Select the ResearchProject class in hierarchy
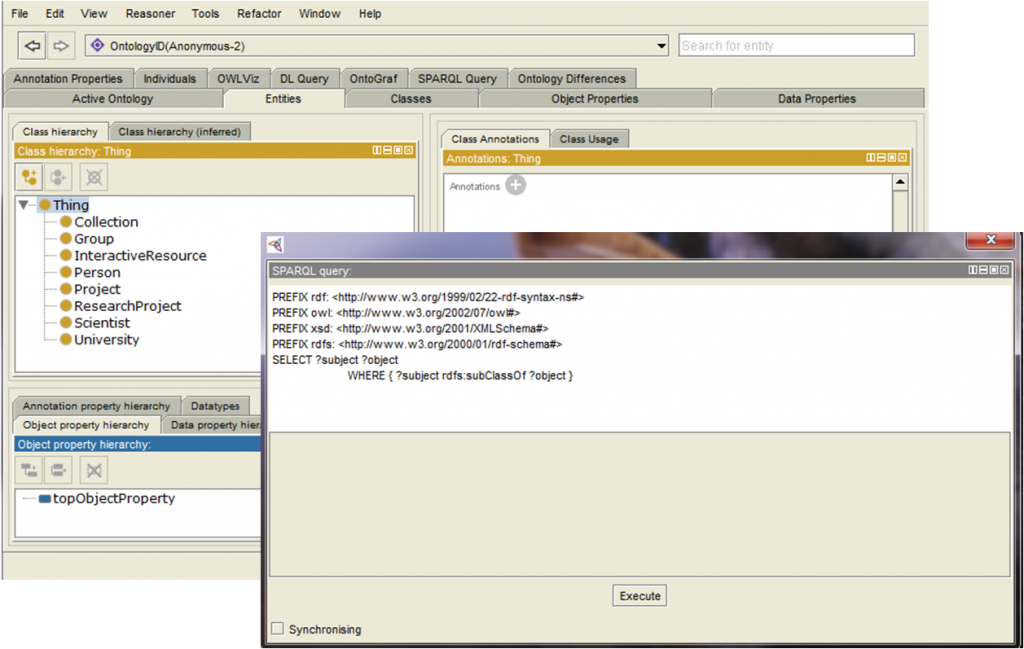 click(127, 306)
